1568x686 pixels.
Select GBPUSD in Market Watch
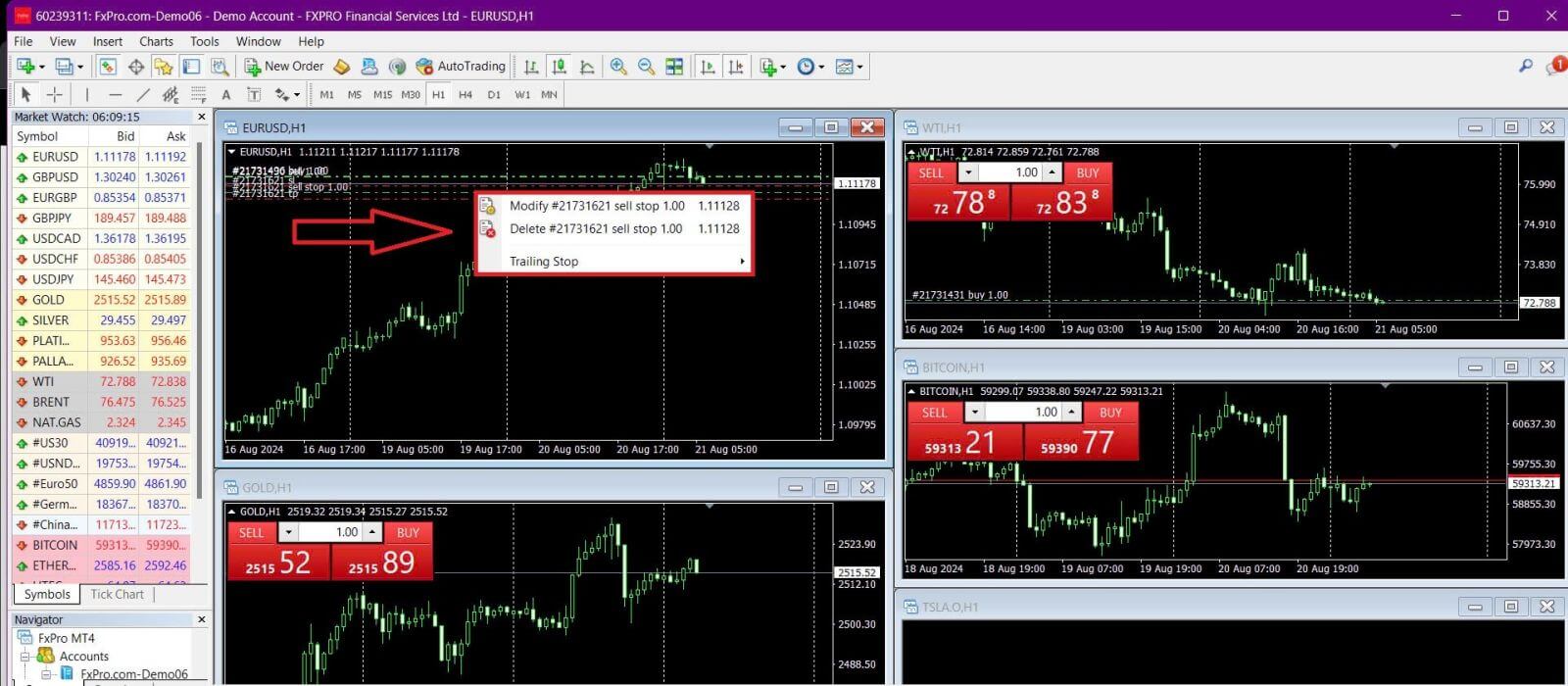click(55, 177)
